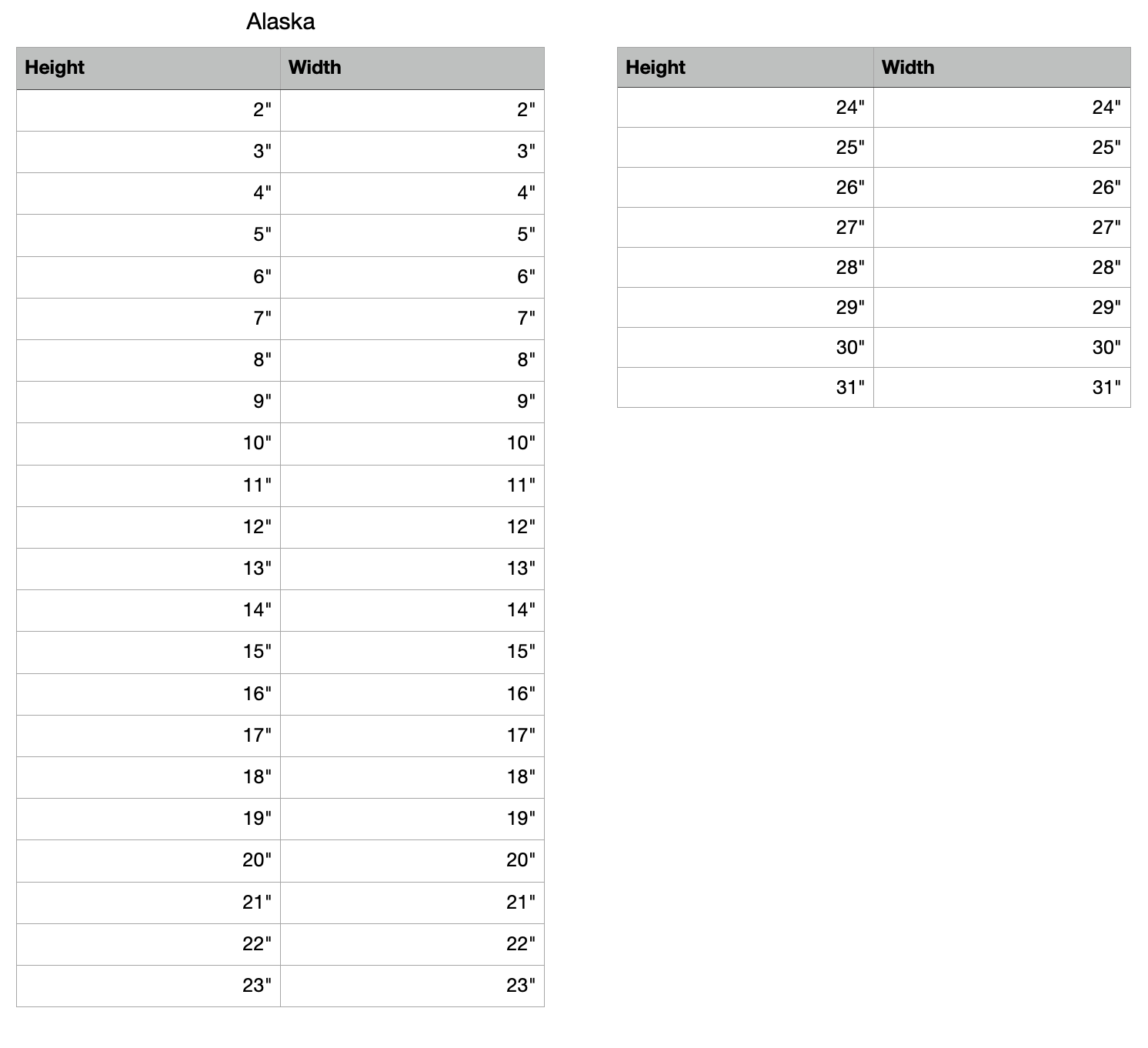Select the Width header of the Alaska table
Image resolution: width=1148 pixels, height=1048 pixels.
[x=412, y=68]
